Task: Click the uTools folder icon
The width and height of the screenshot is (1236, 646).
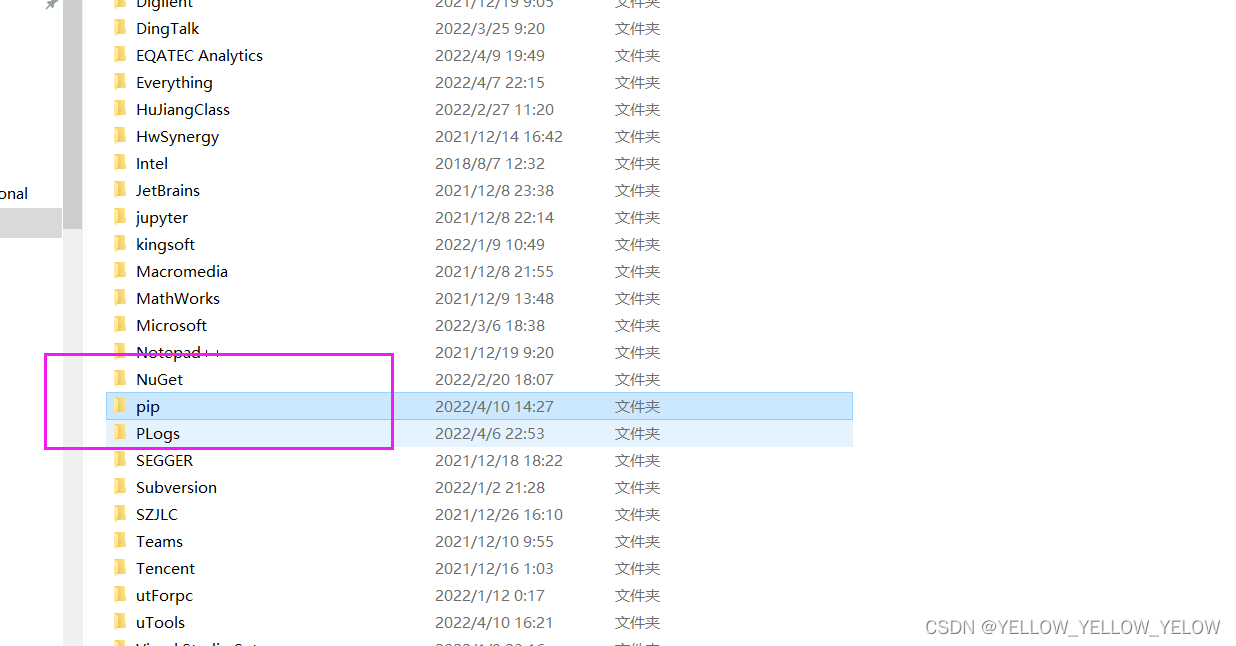Action: click(x=120, y=622)
